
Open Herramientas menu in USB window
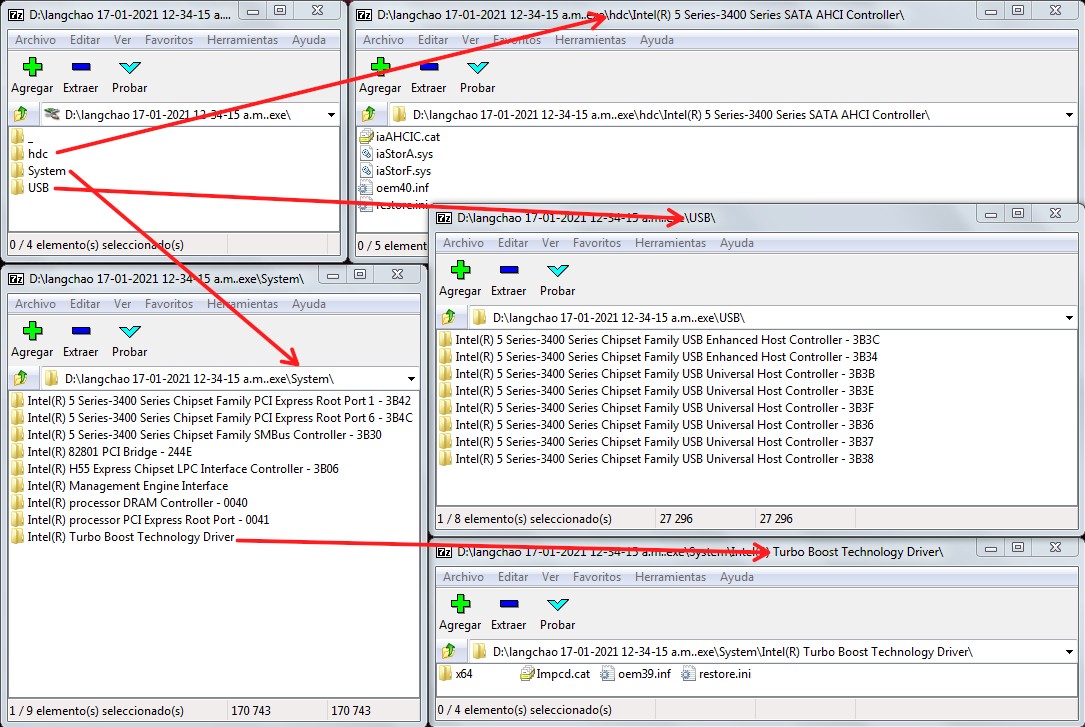670,243
